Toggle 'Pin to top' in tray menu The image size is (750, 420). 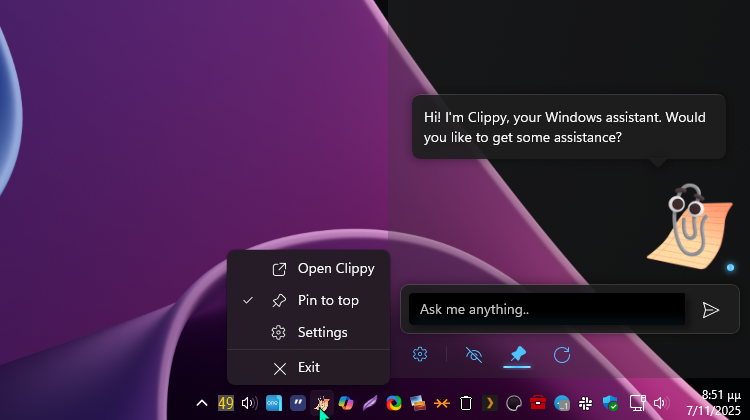309,300
